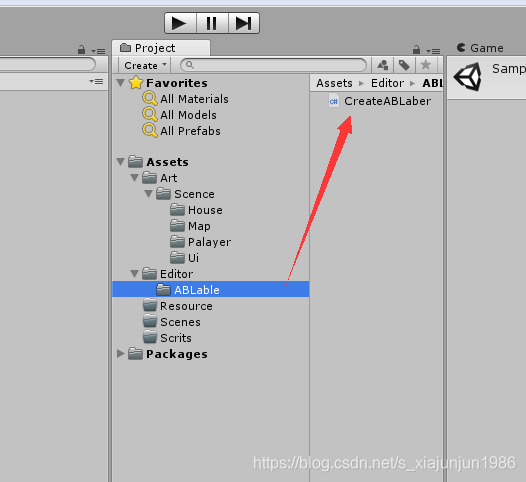Save search to Favorites star icon

click(426, 65)
